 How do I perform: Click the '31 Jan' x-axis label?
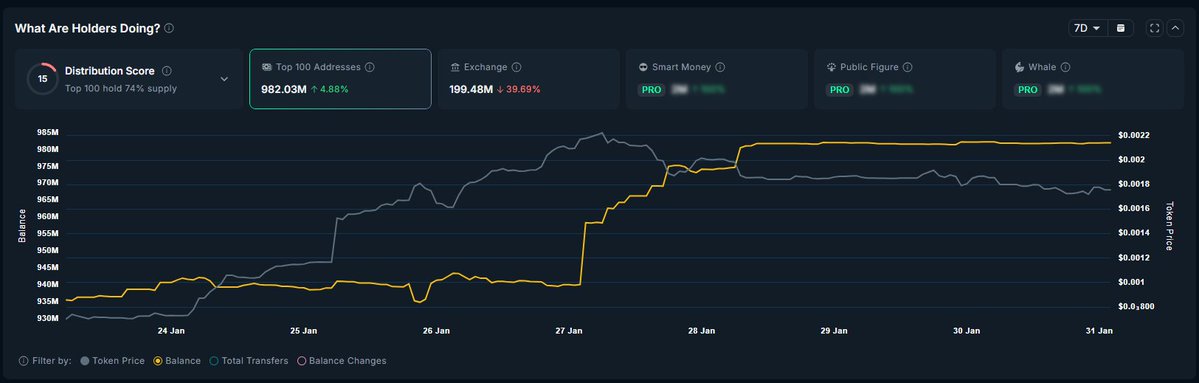point(1100,331)
